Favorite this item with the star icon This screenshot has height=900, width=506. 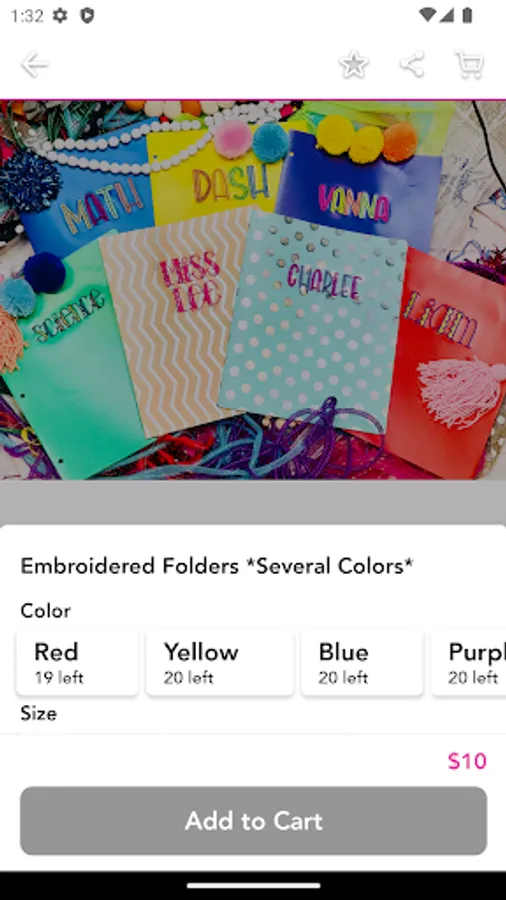[x=354, y=64]
